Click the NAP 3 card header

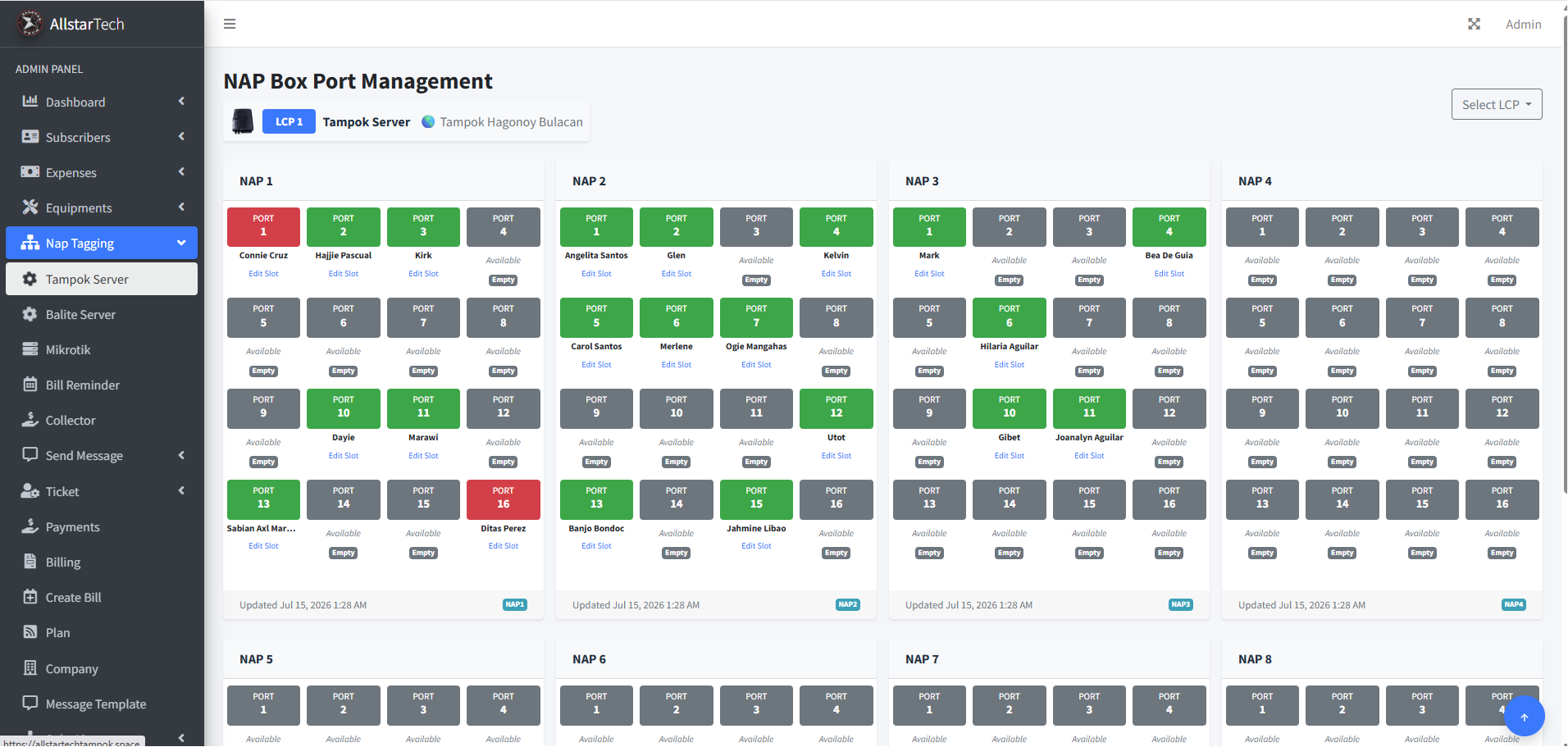coord(1049,181)
